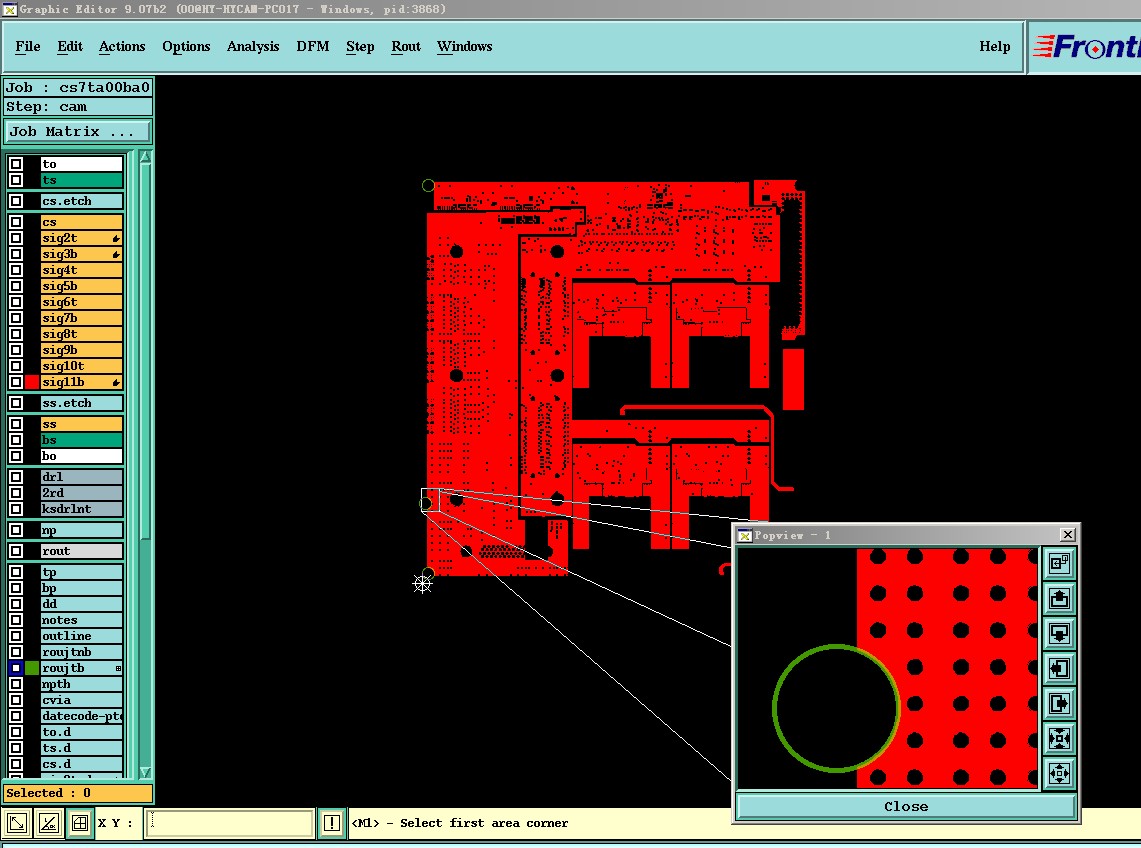Image resolution: width=1141 pixels, height=848 pixels.
Task: Click into the X Y coordinate input field
Action: [x=229, y=823]
